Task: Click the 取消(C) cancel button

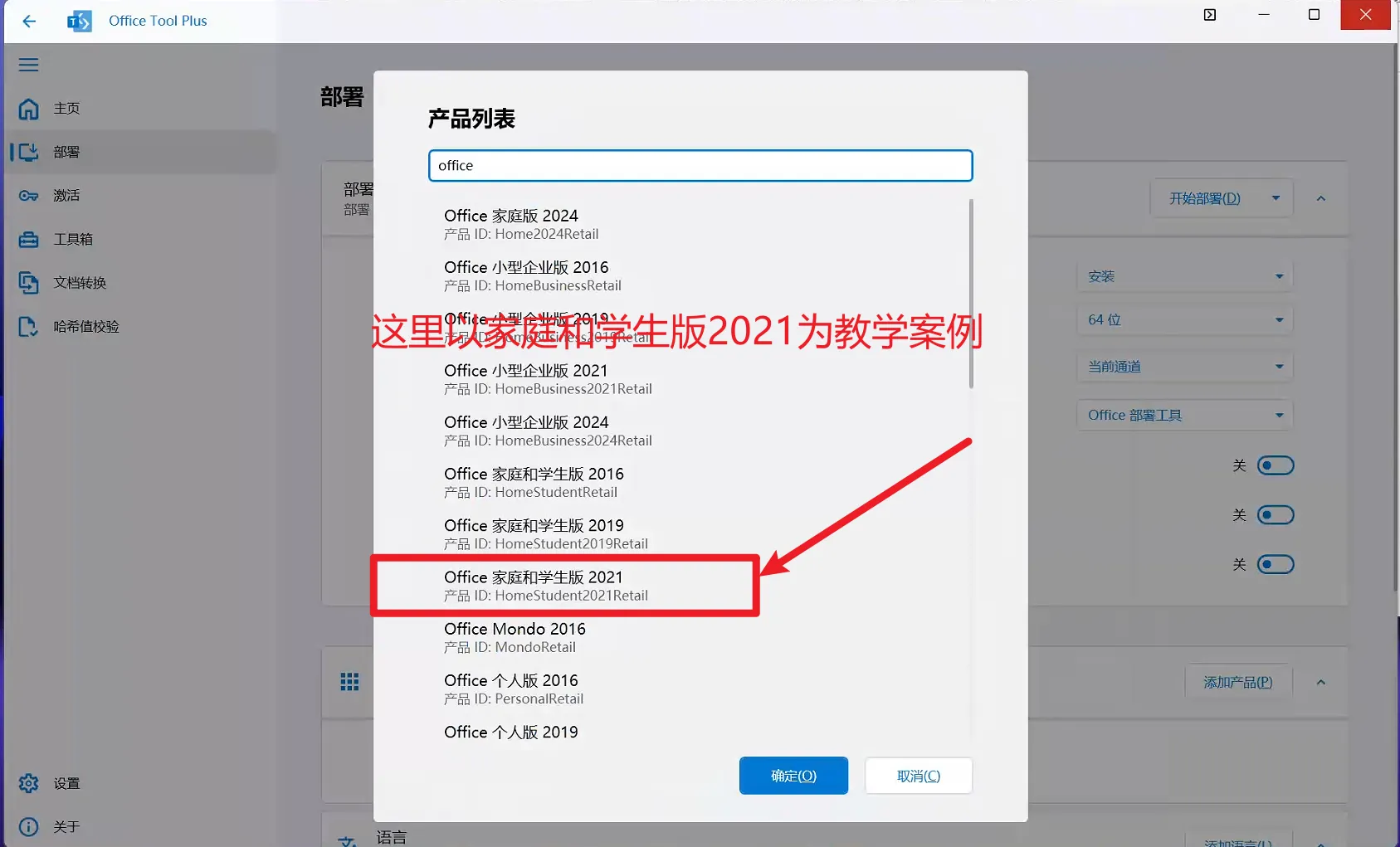Action: pos(919,776)
